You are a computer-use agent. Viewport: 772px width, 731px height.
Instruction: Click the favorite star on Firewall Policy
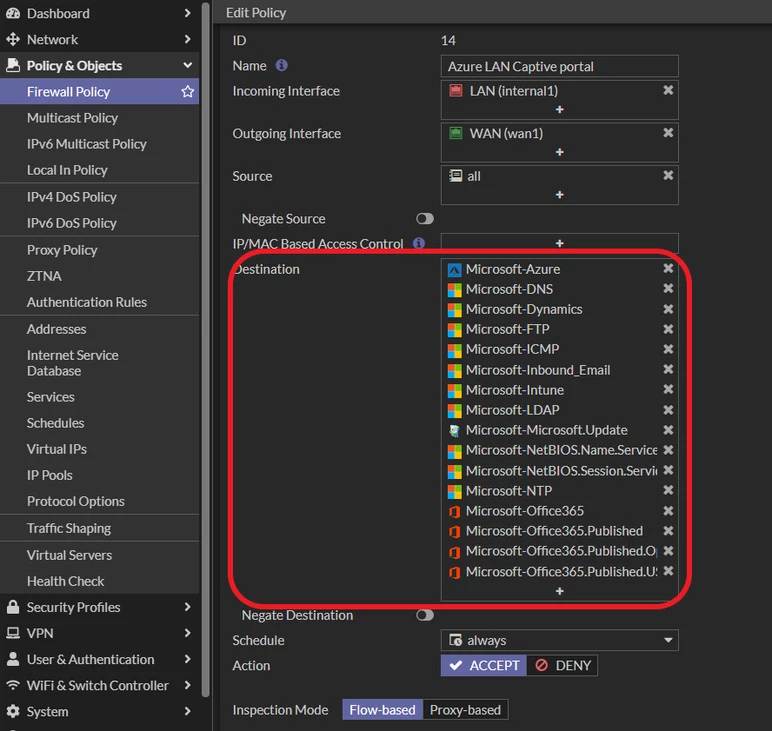tap(188, 92)
